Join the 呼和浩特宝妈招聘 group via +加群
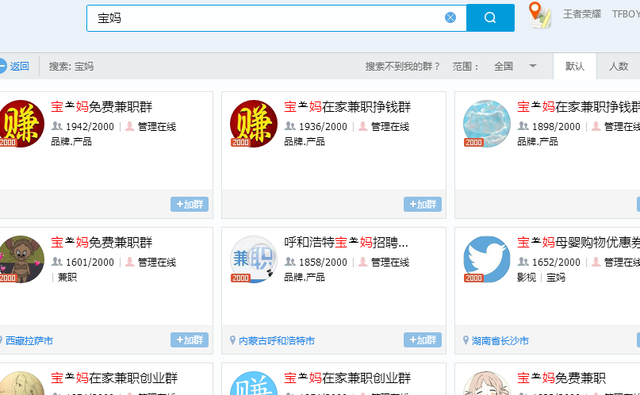640x395 pixels. pyautogui.click(x=422, y=340)
